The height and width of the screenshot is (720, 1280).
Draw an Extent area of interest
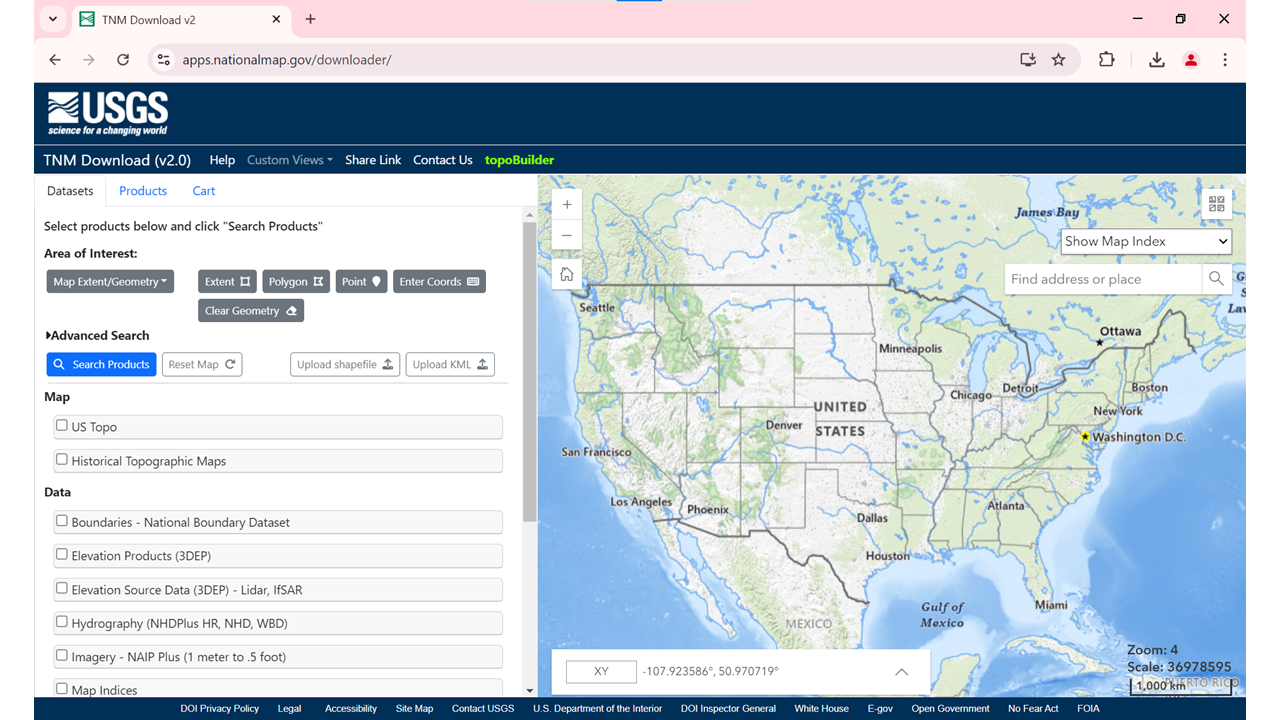pyautogui.click(x=227, y=282)
